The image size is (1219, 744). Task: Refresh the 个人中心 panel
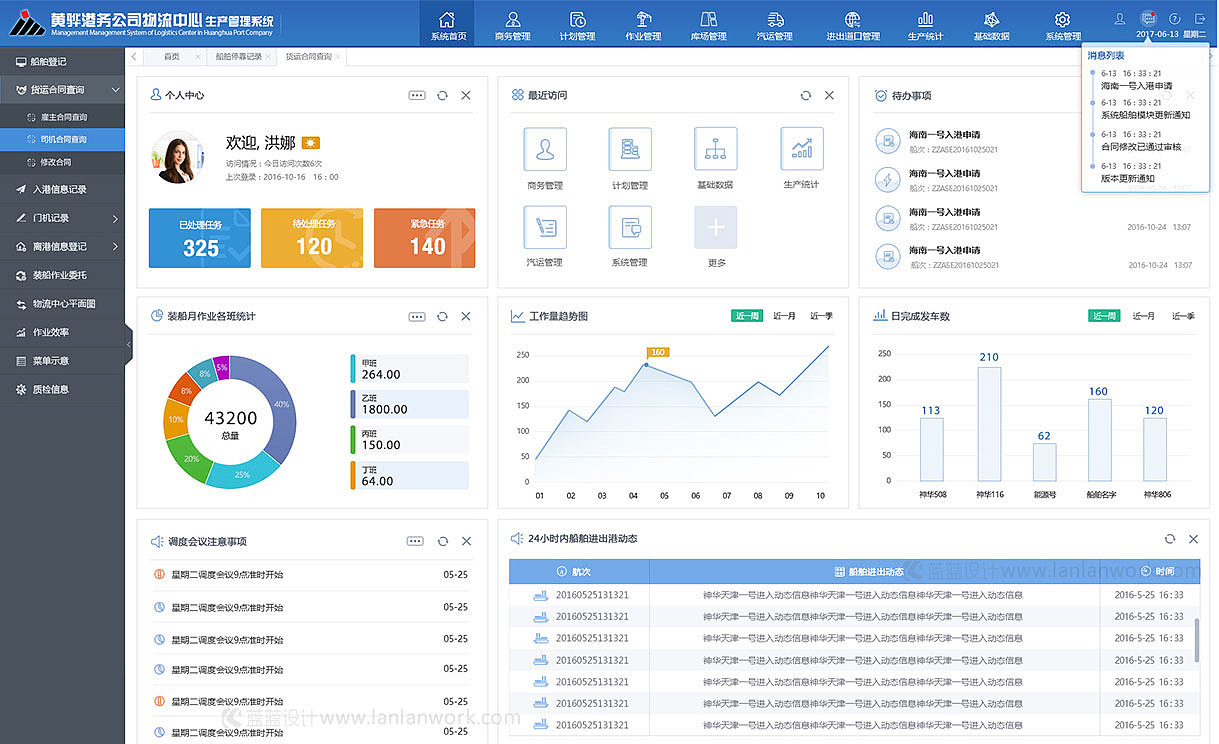[x=442, y=95]
